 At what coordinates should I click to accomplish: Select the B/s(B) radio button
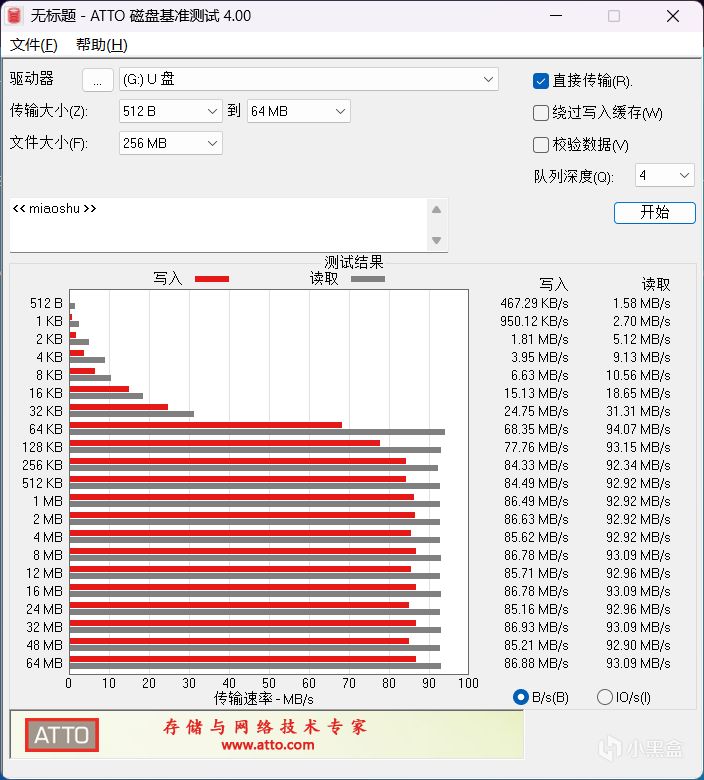(520, 697)
